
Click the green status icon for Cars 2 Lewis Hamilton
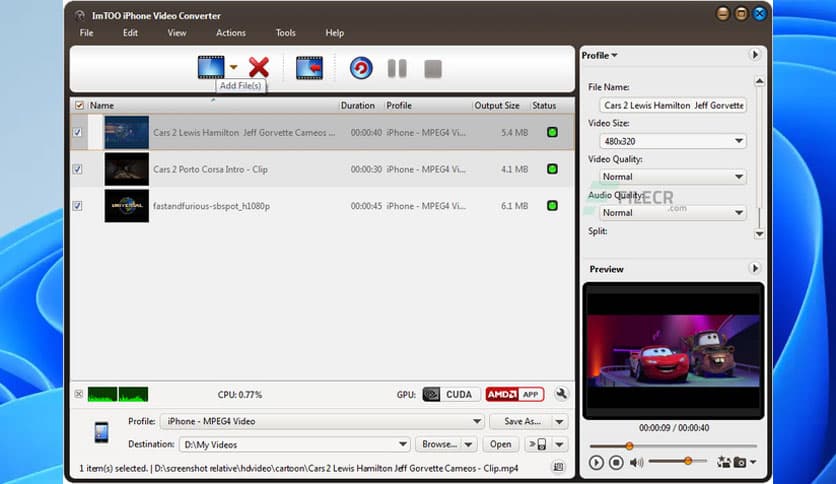(x=552, y=132)
